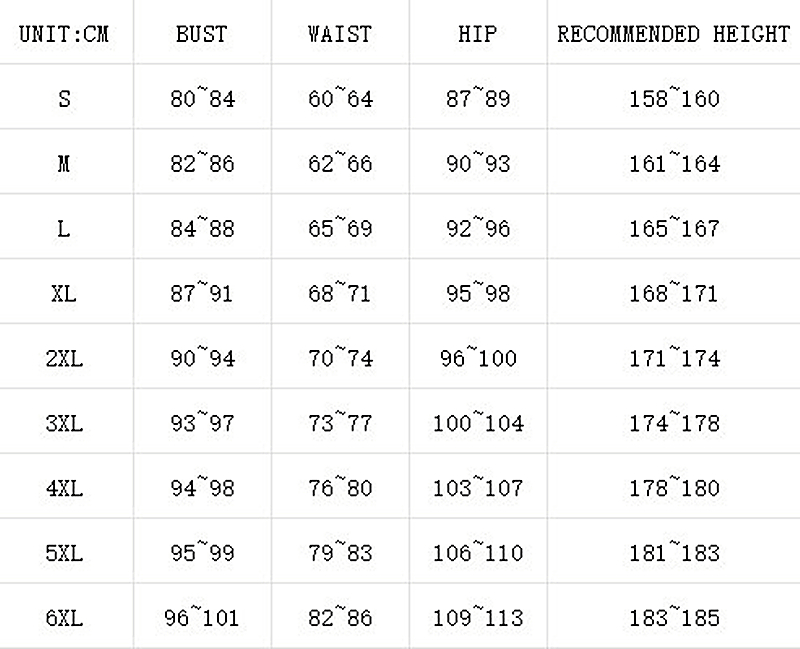The width and height of the screenshot is (800, 649).
Task: Select the 4XL size row label
Action: click(64, 488)
